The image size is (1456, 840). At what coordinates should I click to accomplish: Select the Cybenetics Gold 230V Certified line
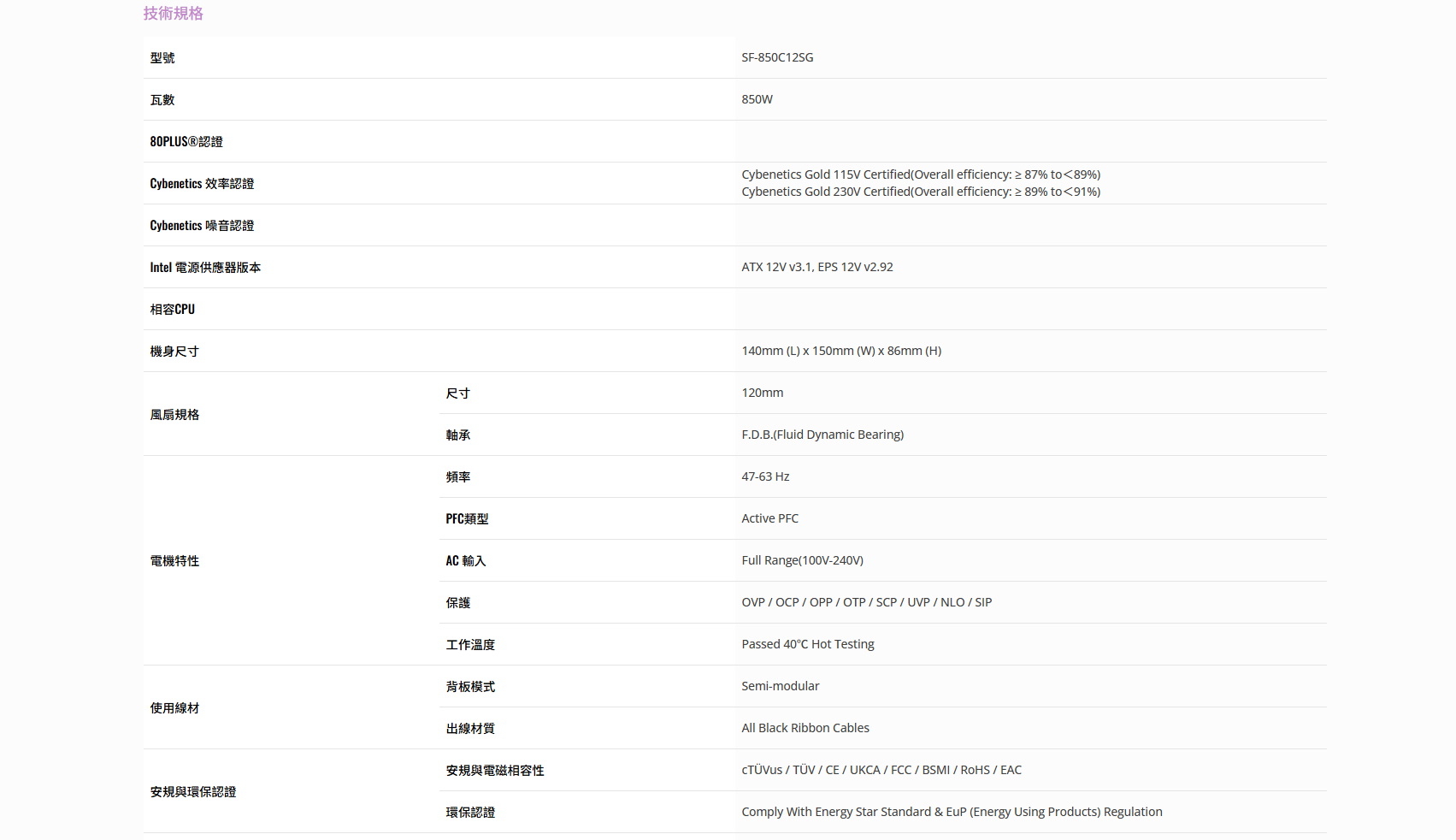point(921,192)
